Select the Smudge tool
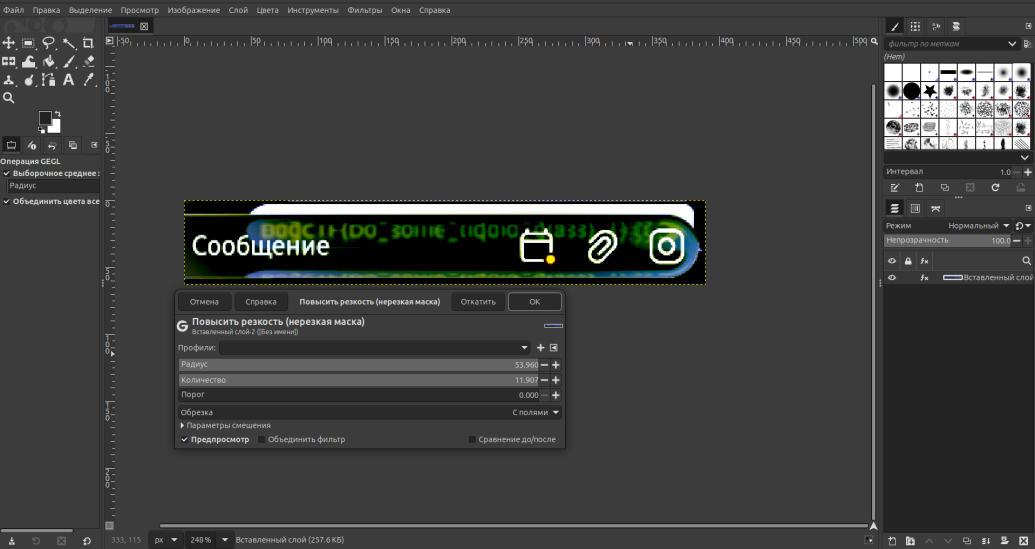 (28, 80)
